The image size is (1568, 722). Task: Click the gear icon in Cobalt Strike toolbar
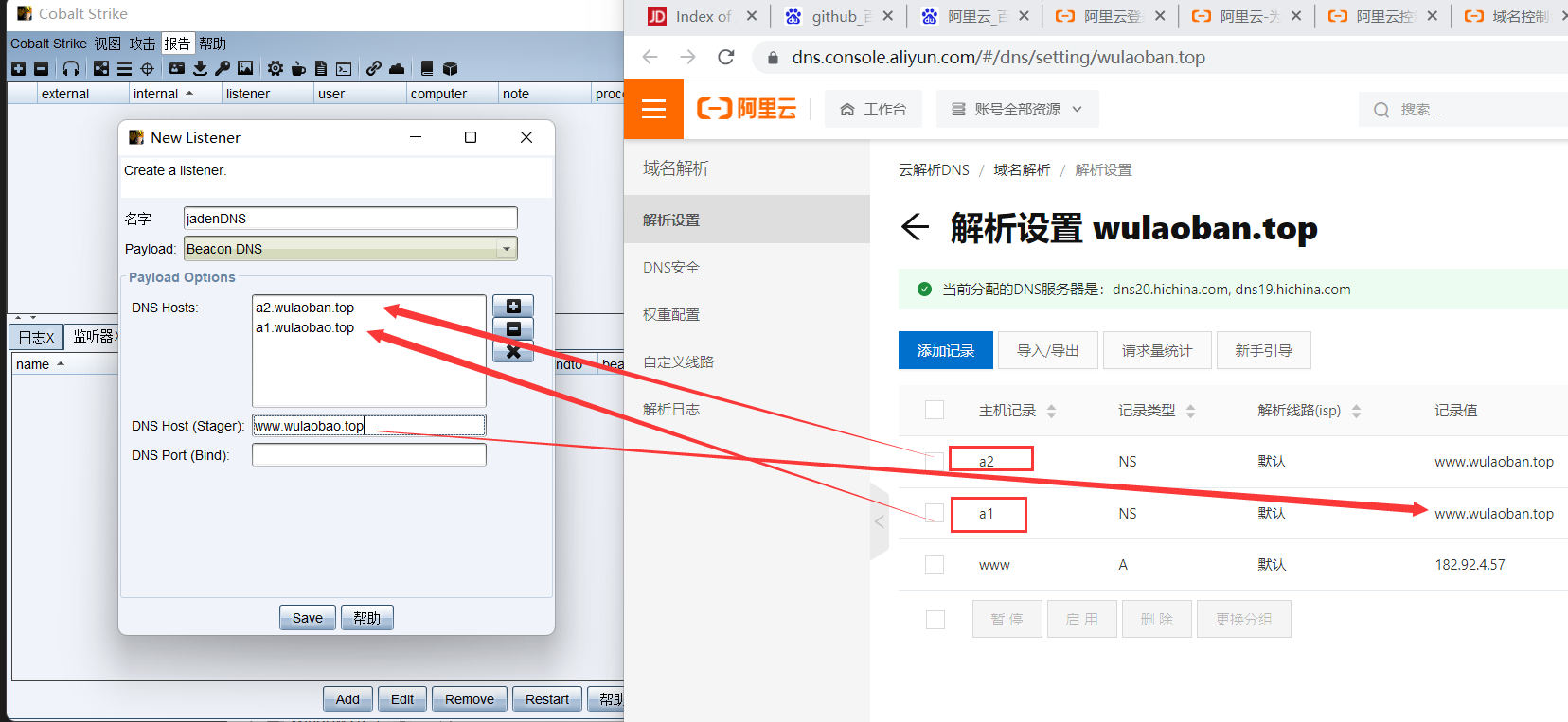[x=276, y=68]
